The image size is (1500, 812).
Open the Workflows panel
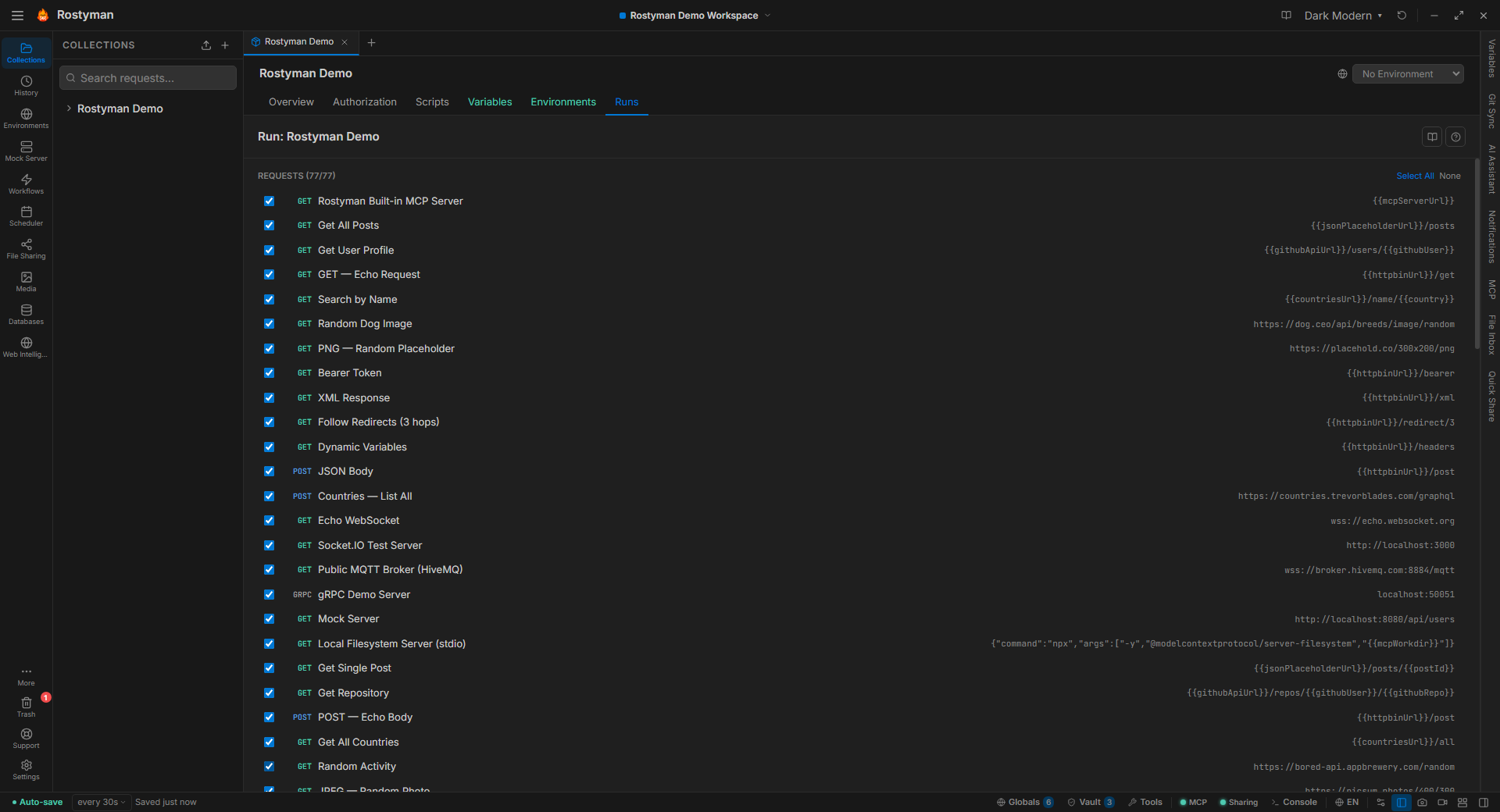tap(26, 184)
